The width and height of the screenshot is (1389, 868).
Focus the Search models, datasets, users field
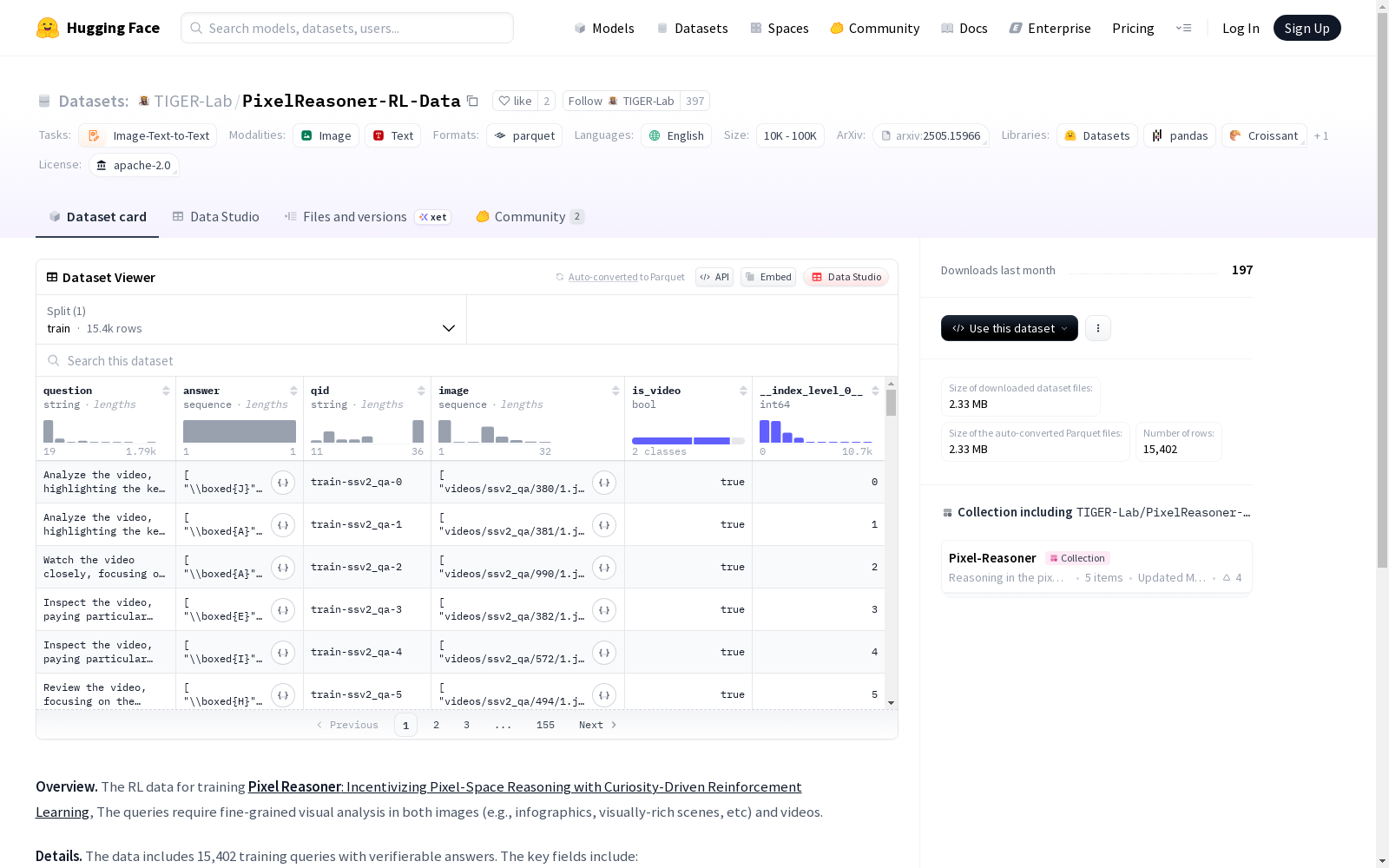click(x=347, y=28)
